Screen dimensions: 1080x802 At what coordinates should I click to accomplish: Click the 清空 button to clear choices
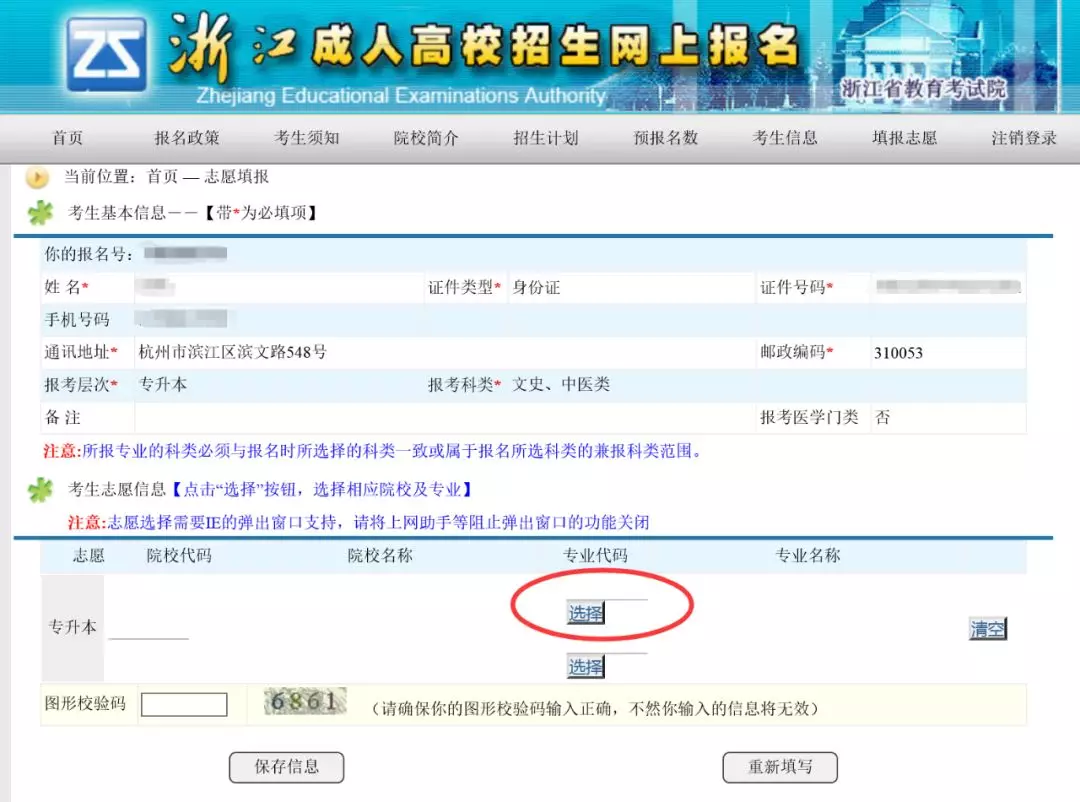[x=987, y=628]
